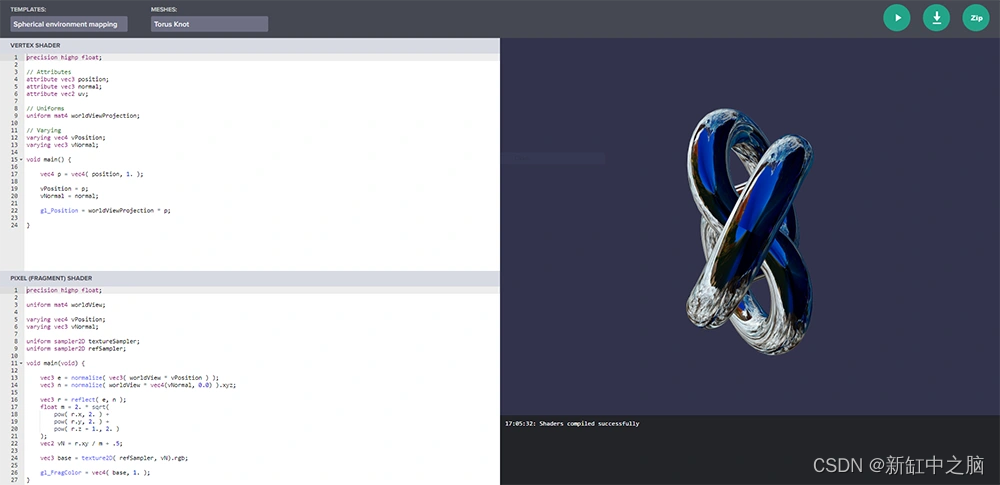Click 'uniform mat4 worldView;' in fragment shader

tap(66, 305)
